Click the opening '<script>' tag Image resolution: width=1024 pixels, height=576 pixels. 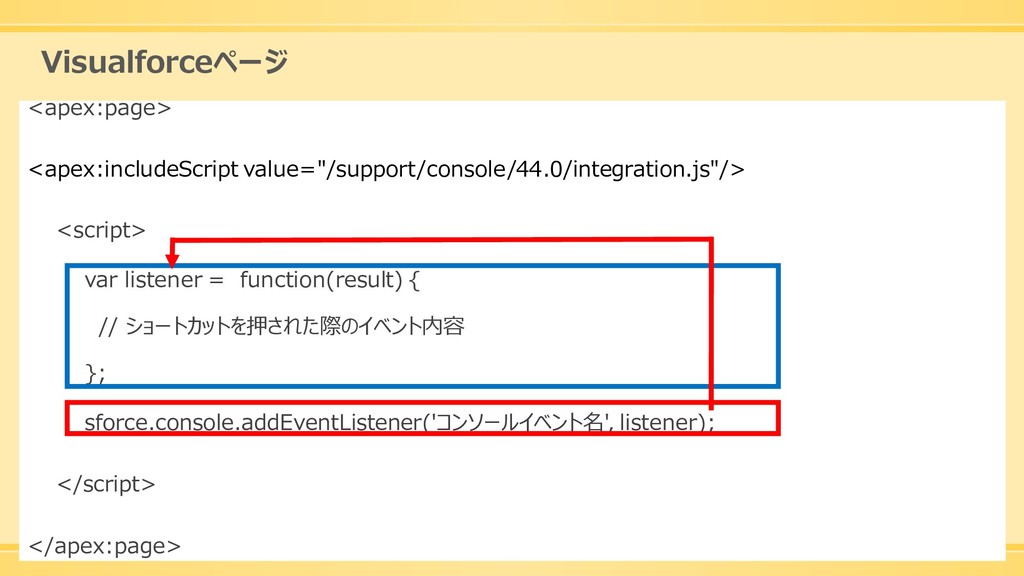pyautogui.click(x=101, y=231)
